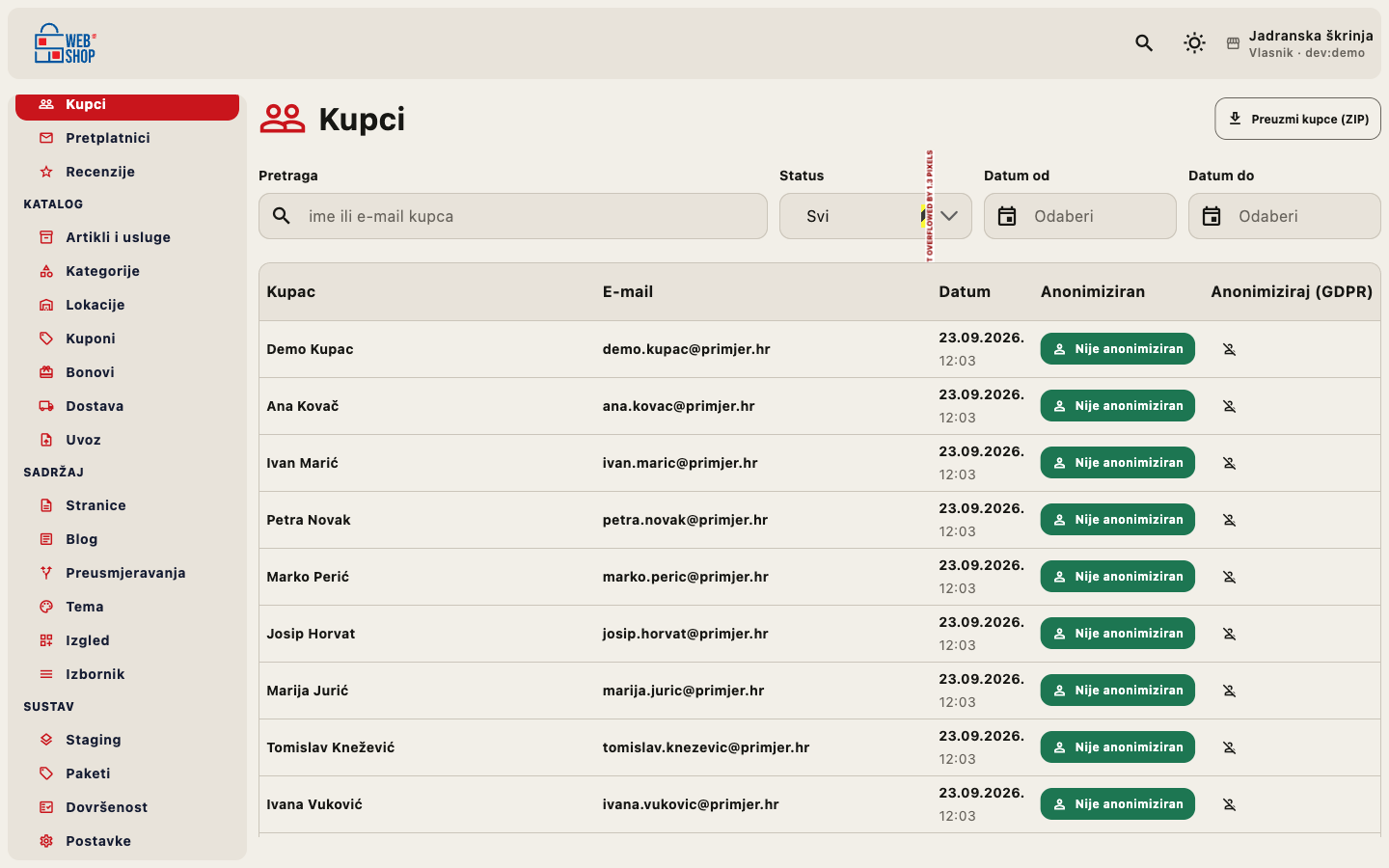Open Izgled in the sidebar
Image resolution: width=1389 pixels, height=868 pixels.
(x=127, y=640)
